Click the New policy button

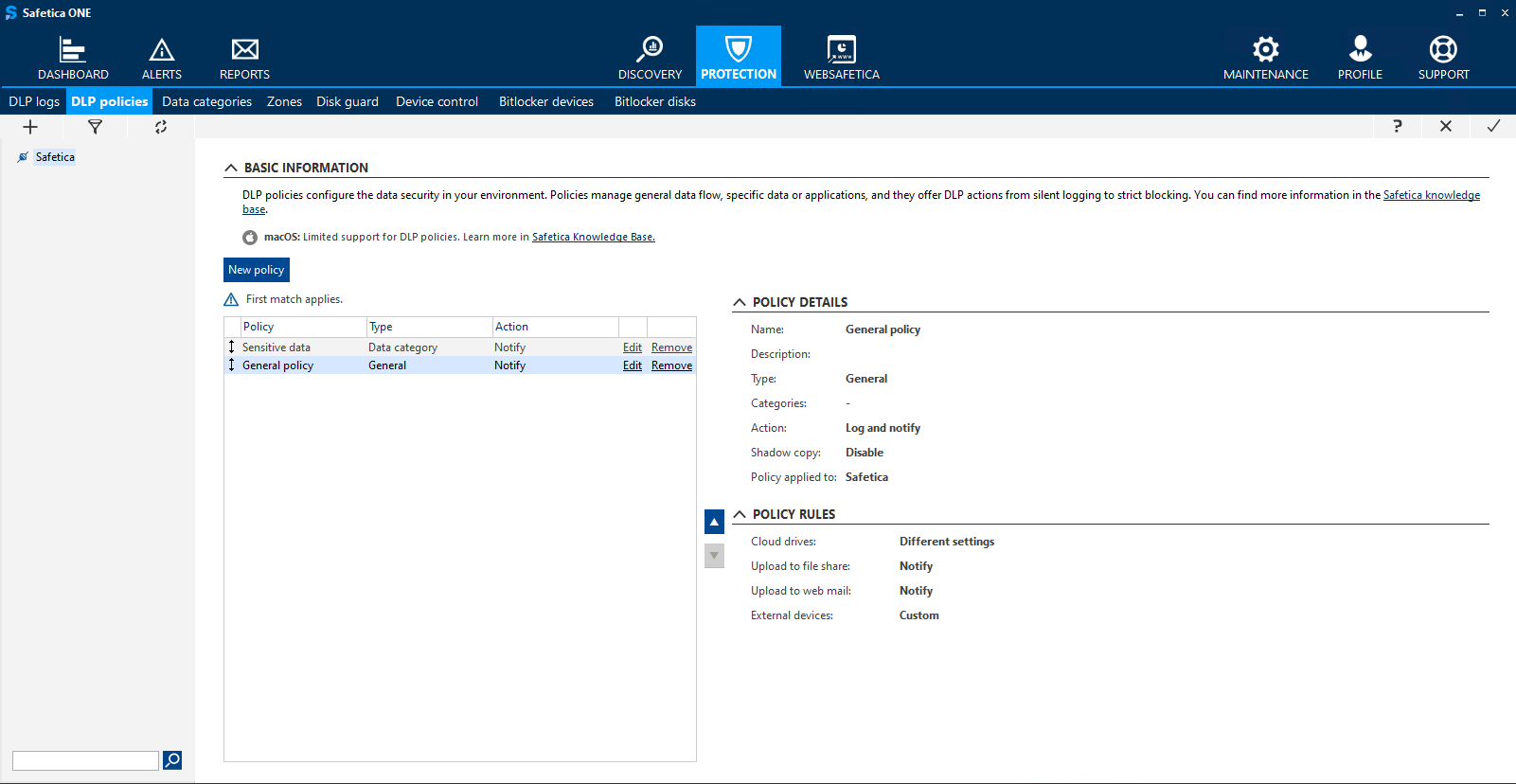click(x=257, y=270)
